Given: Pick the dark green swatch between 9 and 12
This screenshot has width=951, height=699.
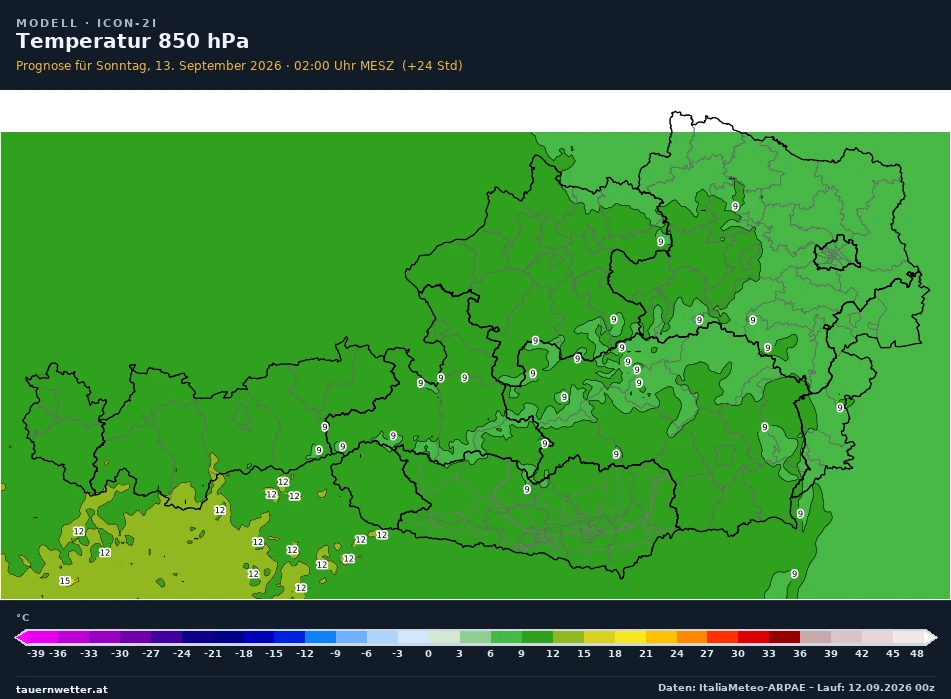Looking at the screenshot, I should (537, 637).
